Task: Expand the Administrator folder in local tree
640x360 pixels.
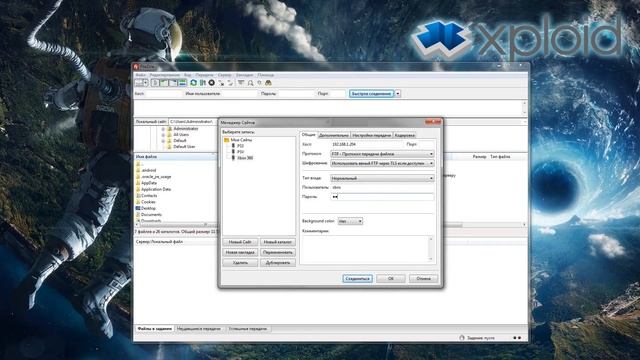Action: click(163, 129)
